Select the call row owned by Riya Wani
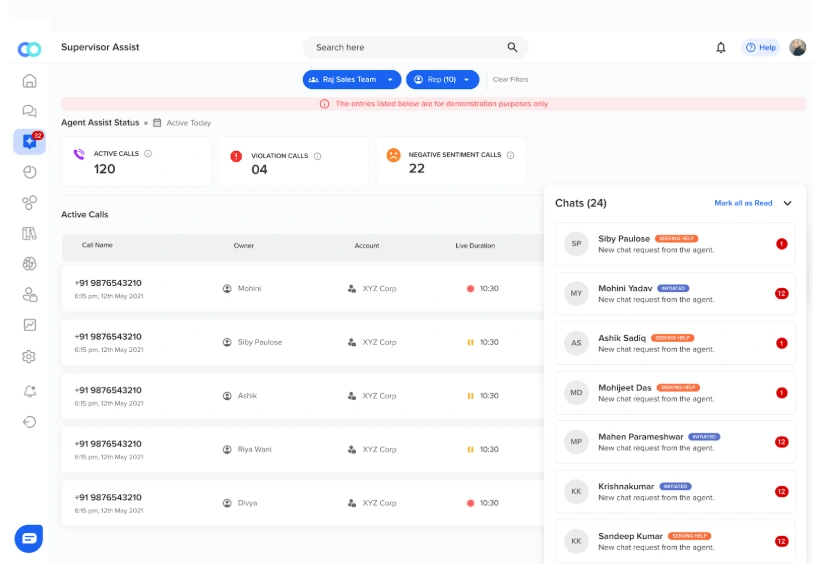813x567 pixels. [303, 449]
